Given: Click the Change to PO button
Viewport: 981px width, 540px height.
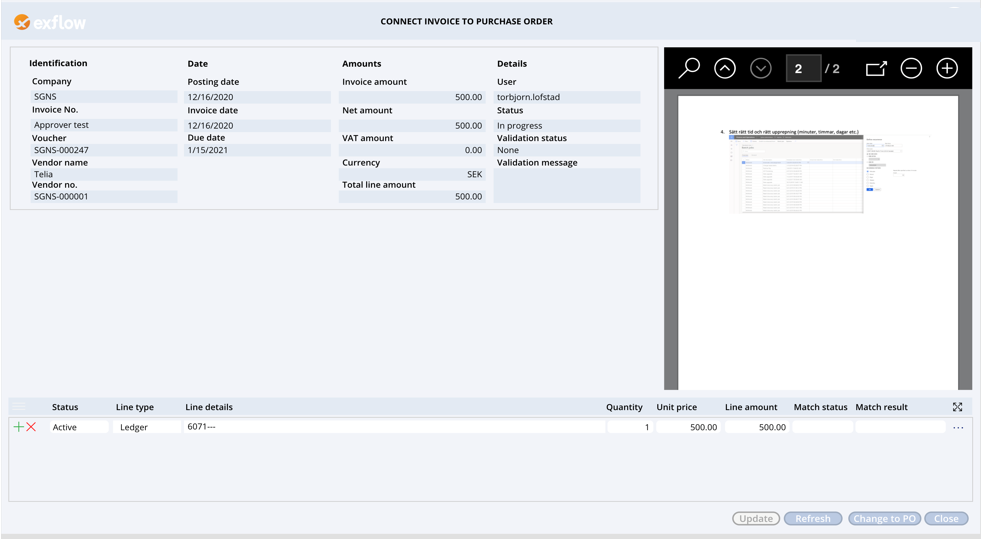Looking at the screenshot, I should tap(884, 519).
